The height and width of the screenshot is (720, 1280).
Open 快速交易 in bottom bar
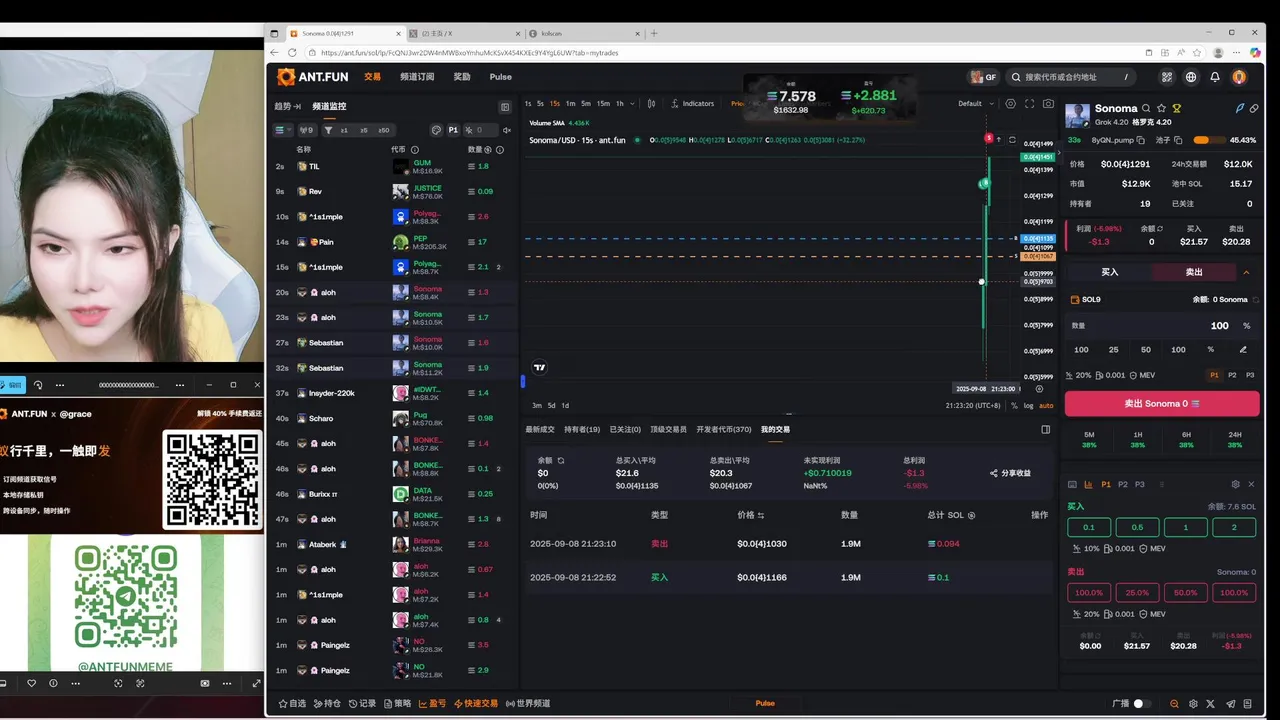[x=475, y=703]
